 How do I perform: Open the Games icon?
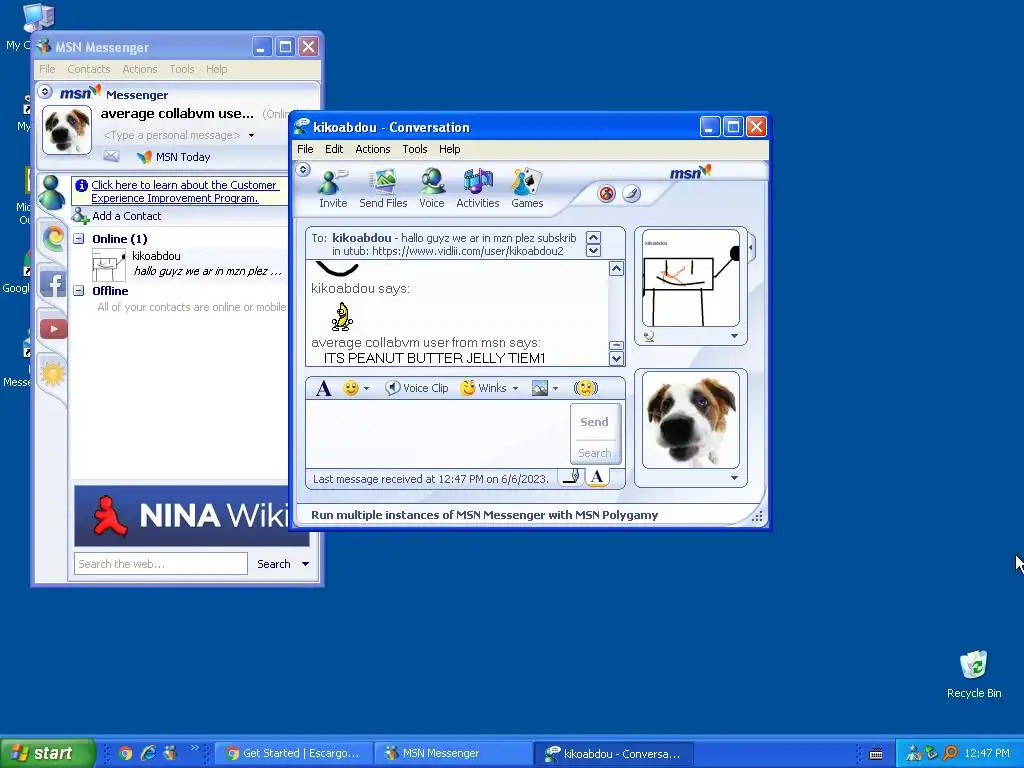pyautogui.click(x=527, y=188)
